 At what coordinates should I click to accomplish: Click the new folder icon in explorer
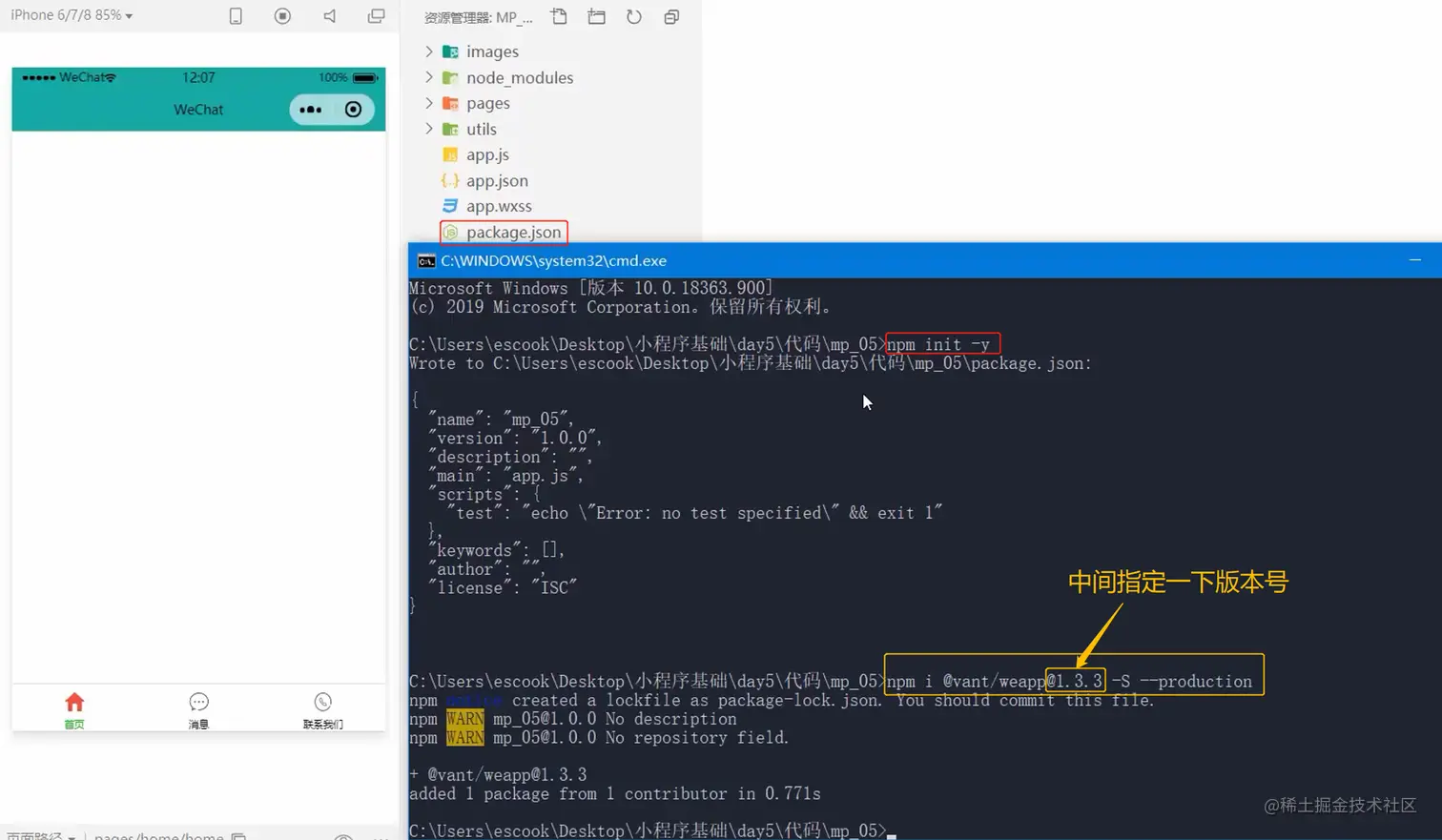pyautogui.click(x=597, y=16)
